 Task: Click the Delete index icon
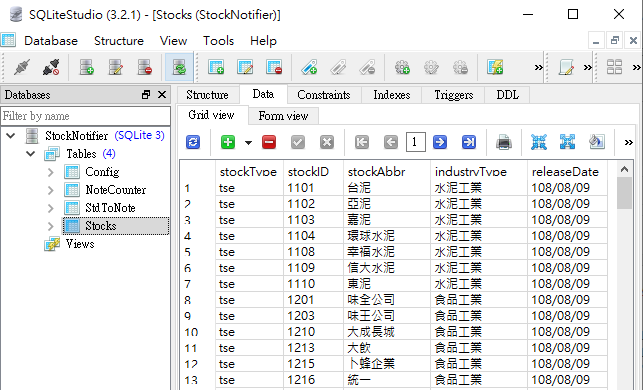367,67
